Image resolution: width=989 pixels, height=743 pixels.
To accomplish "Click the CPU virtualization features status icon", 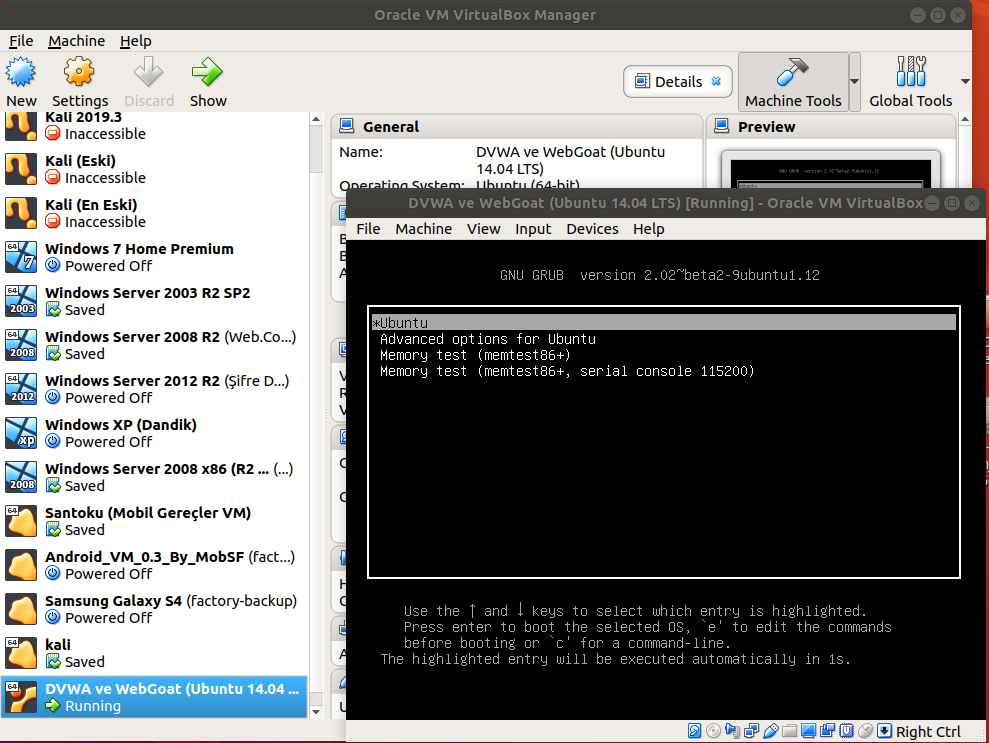I will [846, 731].
